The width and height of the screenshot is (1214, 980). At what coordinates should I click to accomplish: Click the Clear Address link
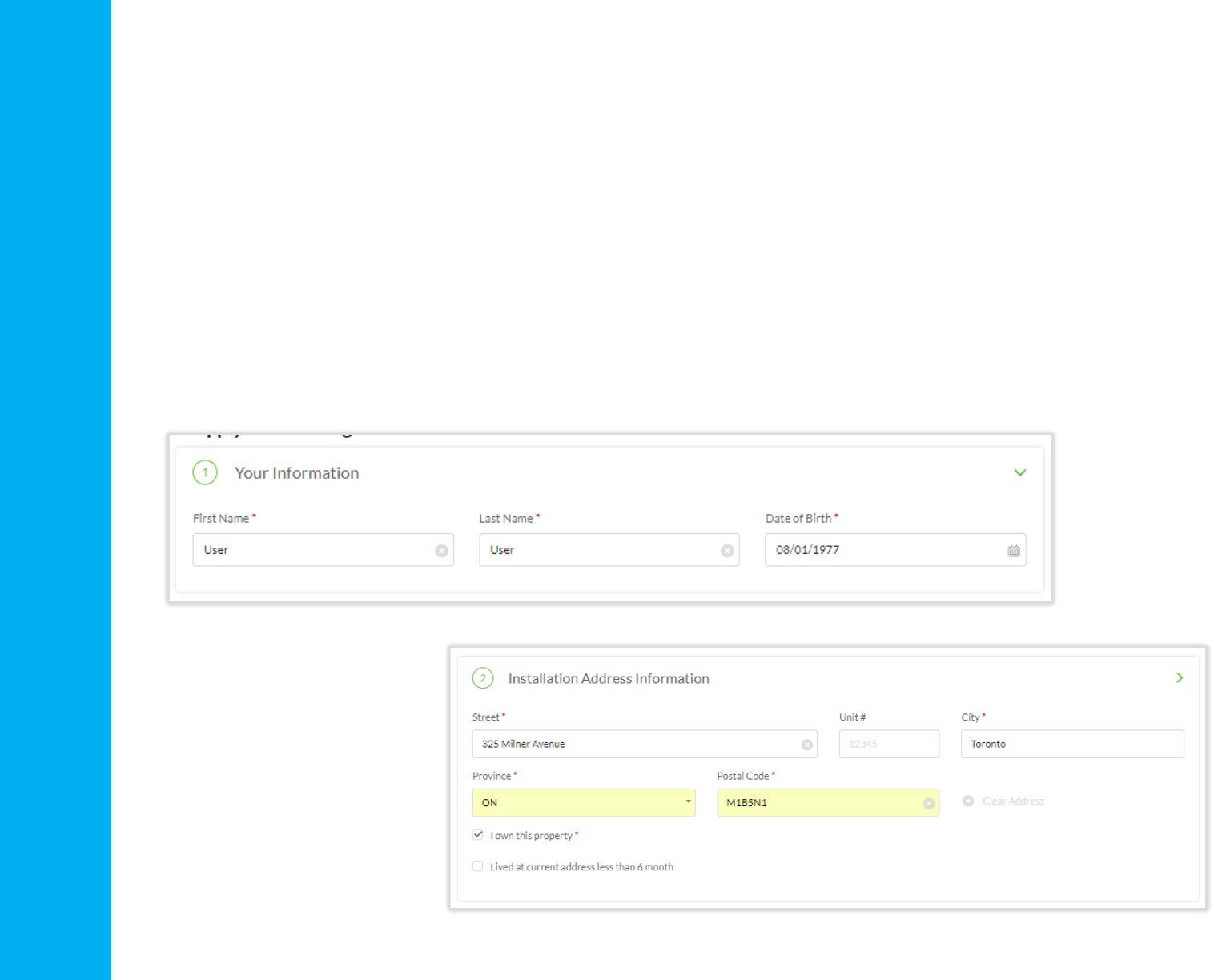1012,801
